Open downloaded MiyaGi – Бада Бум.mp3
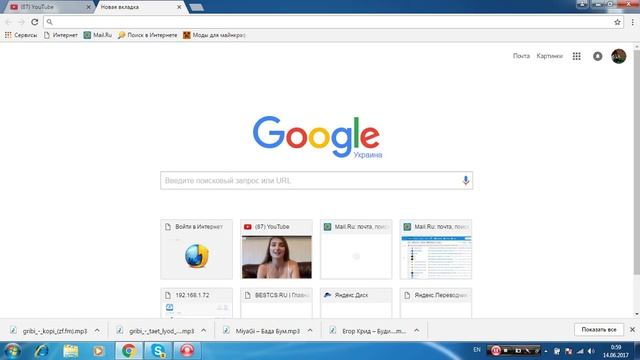Image resolution: width=640 pixels, height=360 pixels. click(x=262, y=331)
